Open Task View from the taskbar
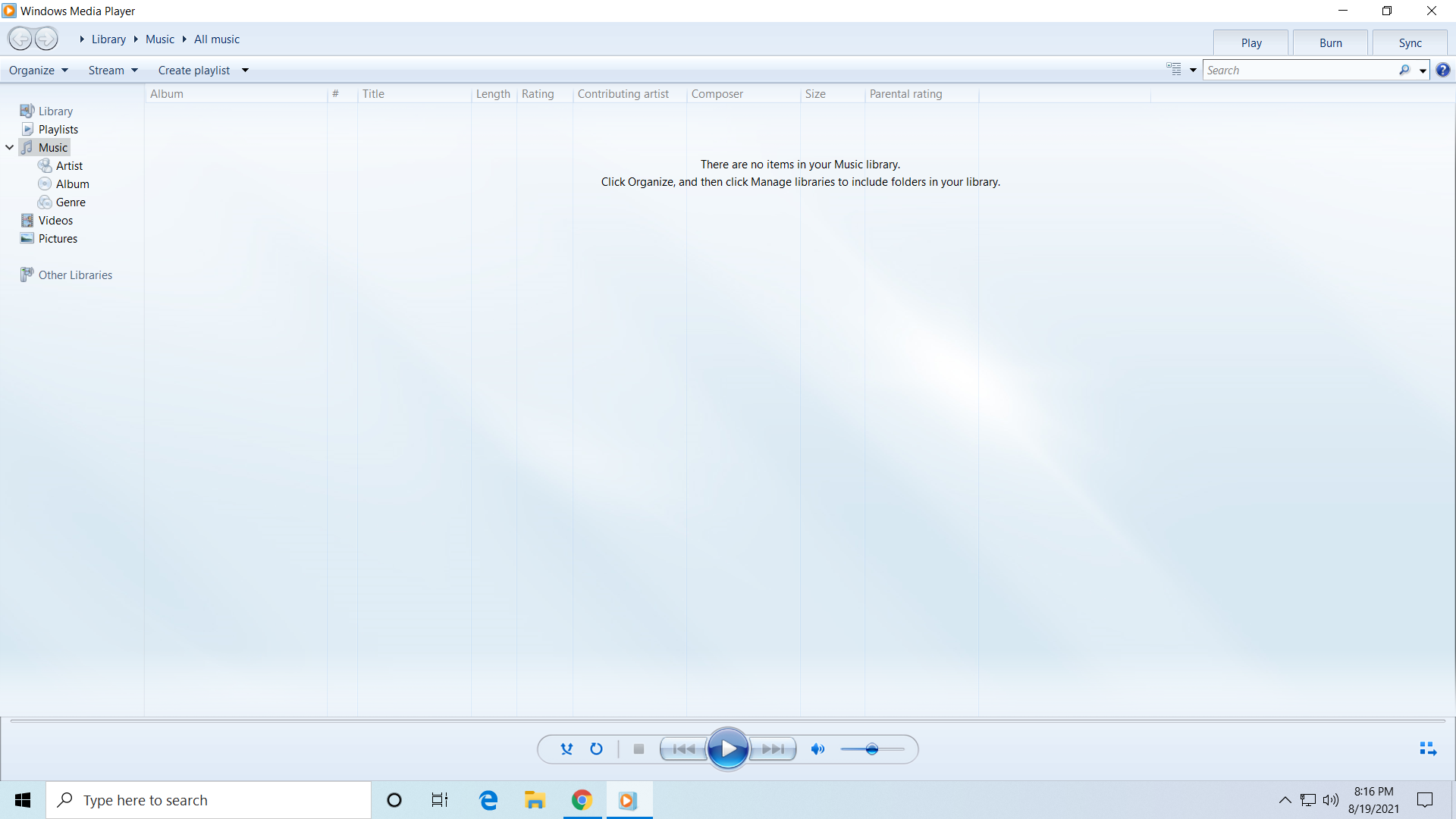 440,800
